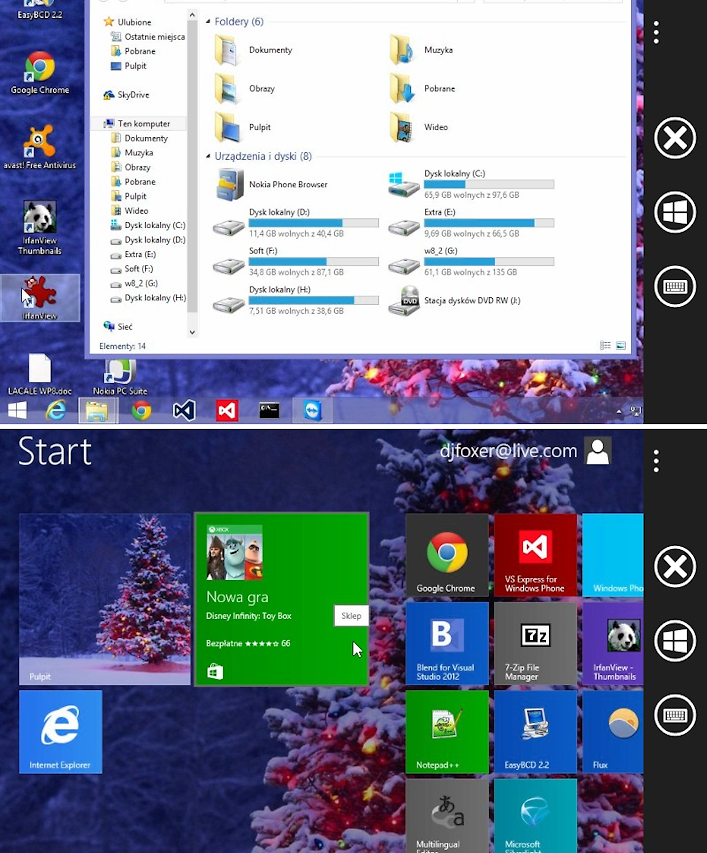Open the Pulpit desktop tile

[x=105, y=599]
